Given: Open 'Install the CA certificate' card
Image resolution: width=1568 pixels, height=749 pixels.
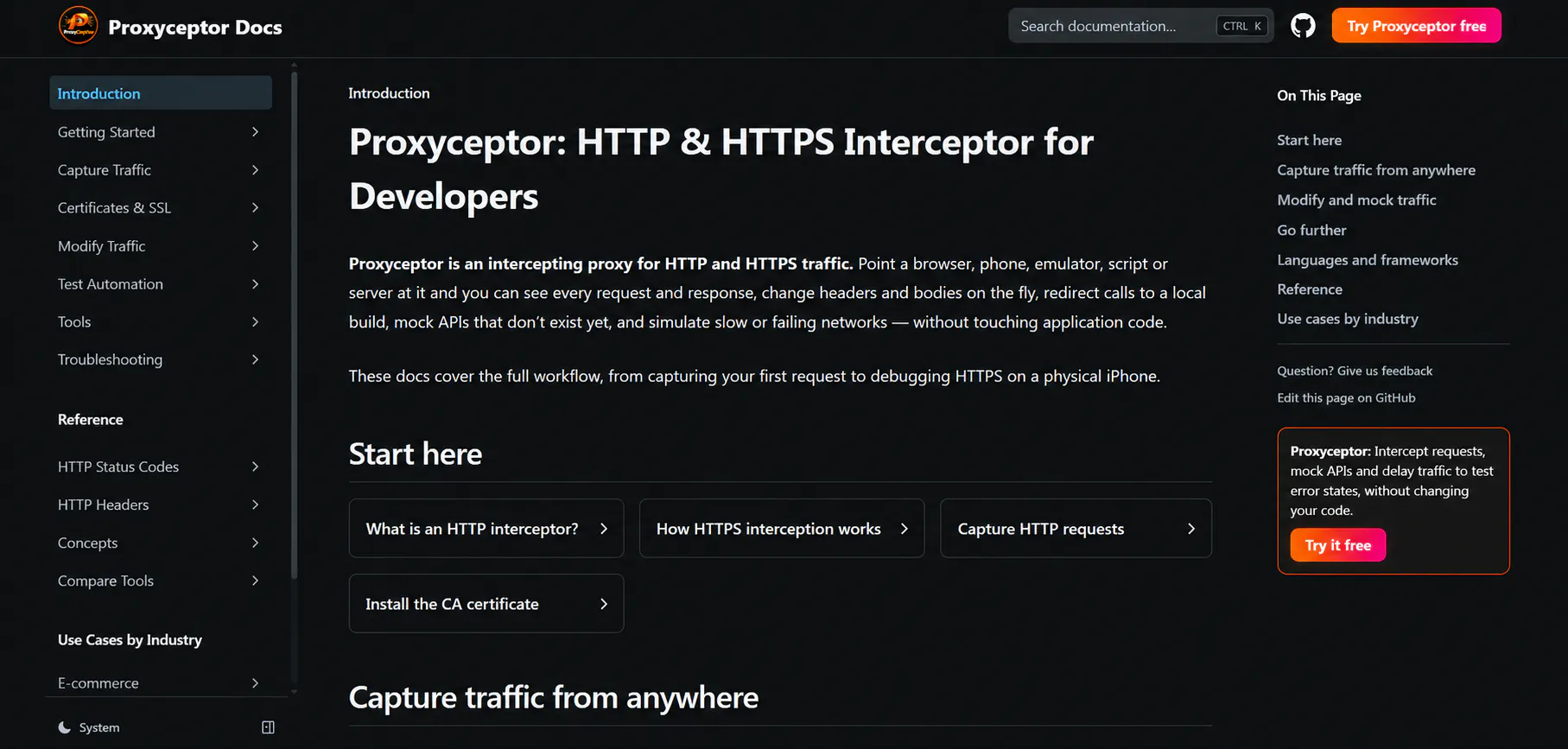Looking at the screenshot, I should [486, 604].
